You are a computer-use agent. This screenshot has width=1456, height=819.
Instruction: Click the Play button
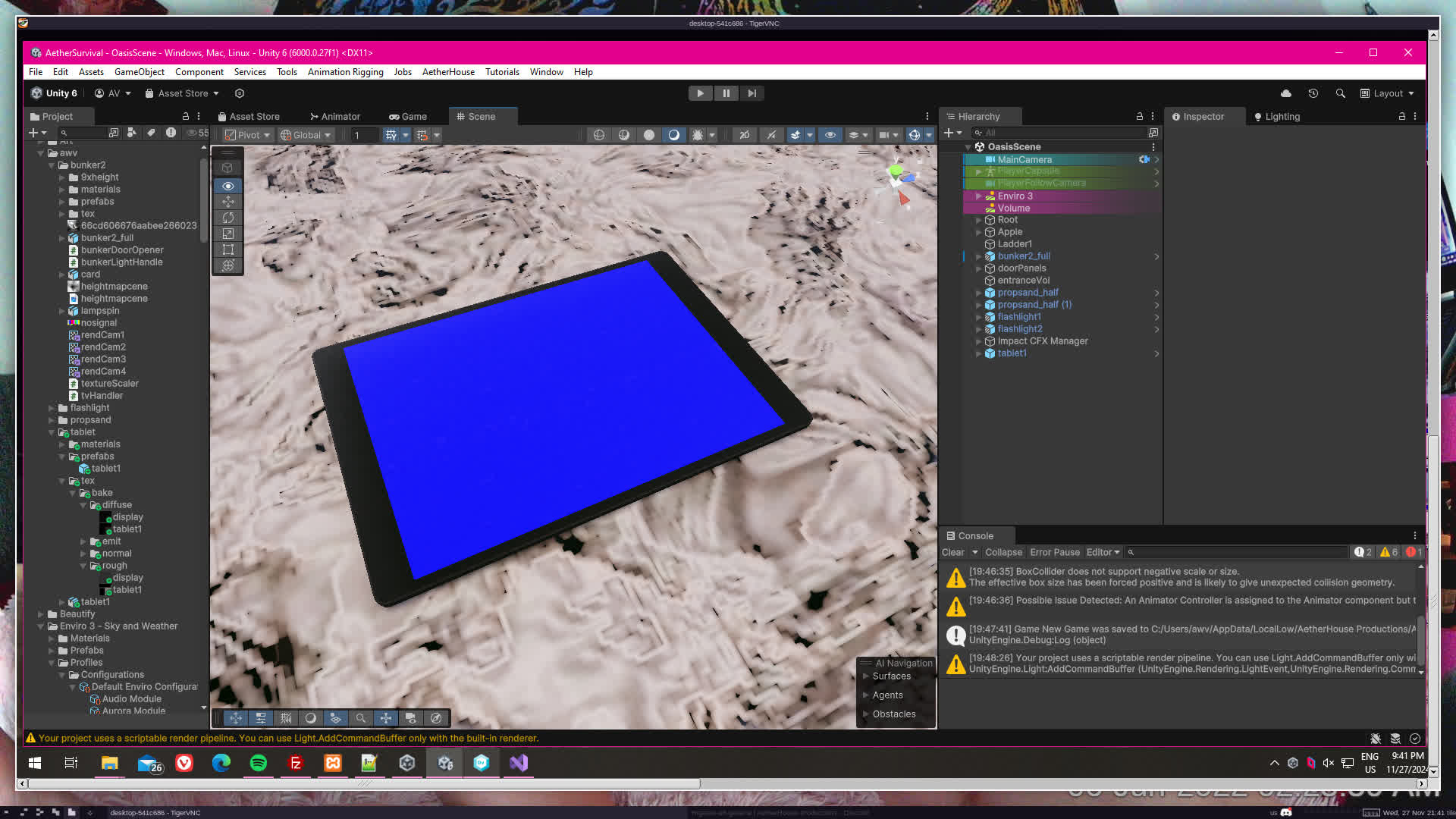tap(700, 93)
